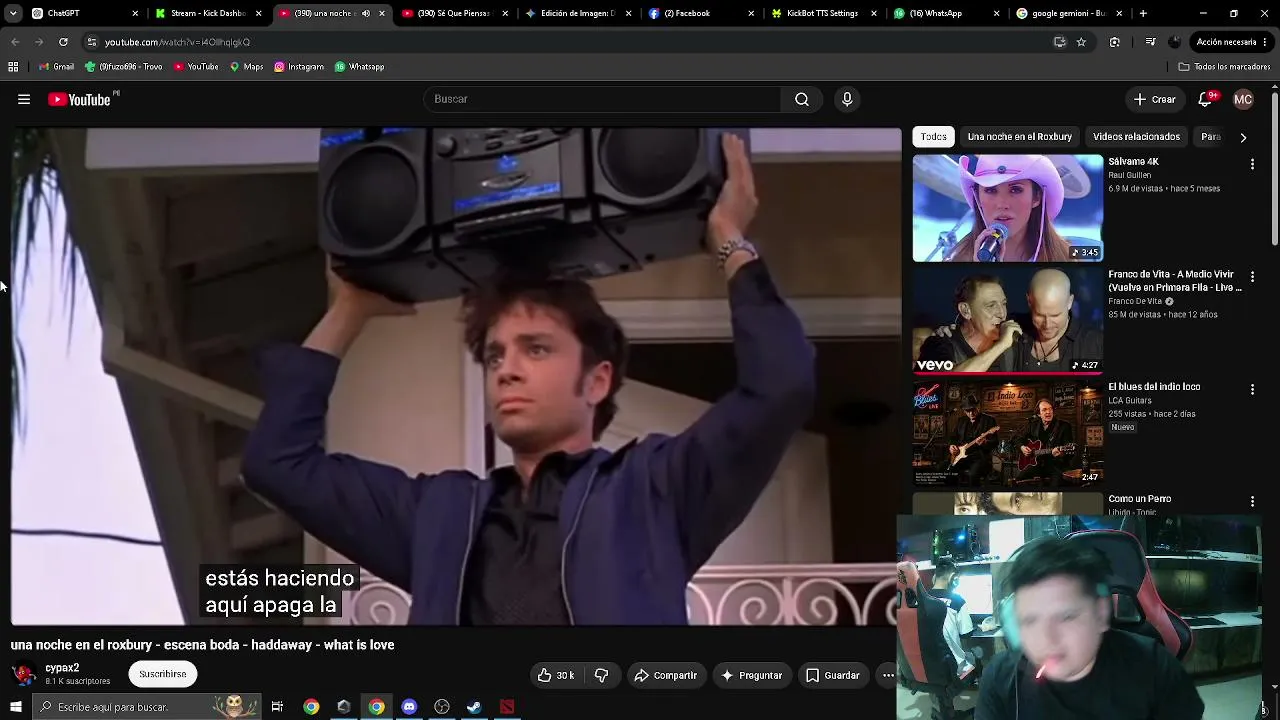Open the Gmail bookmark
Screen dimensions: 1280x720
tap(56, 67)
